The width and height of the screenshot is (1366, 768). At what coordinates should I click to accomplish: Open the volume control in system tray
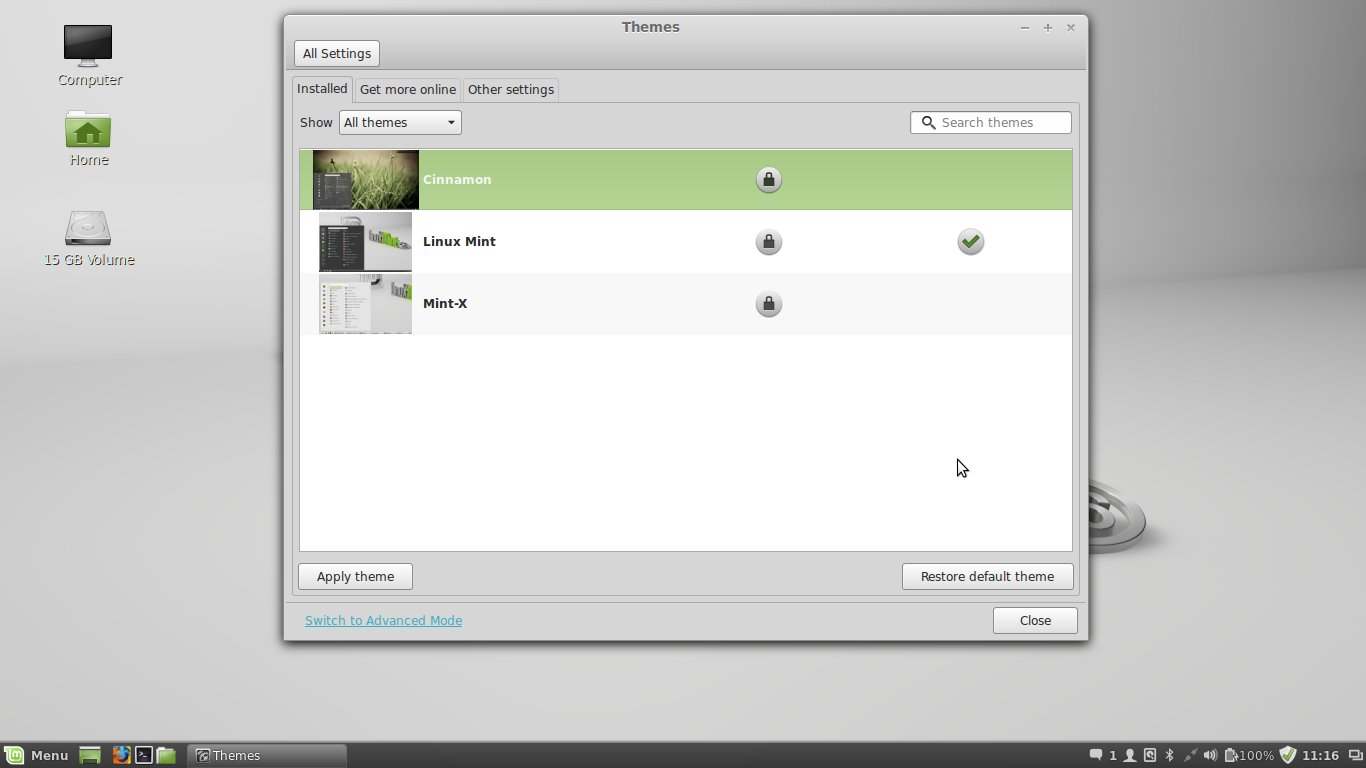point(1210,755)
